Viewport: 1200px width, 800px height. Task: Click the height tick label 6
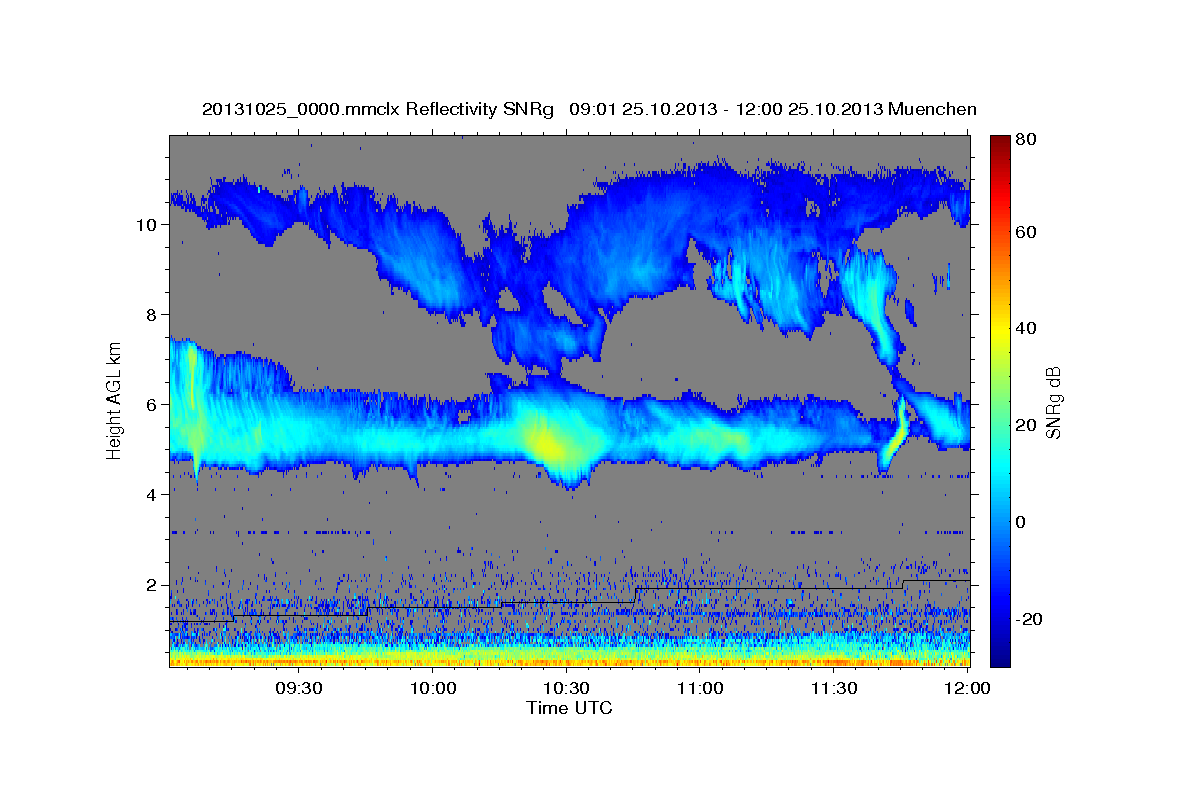click(150, 405)
